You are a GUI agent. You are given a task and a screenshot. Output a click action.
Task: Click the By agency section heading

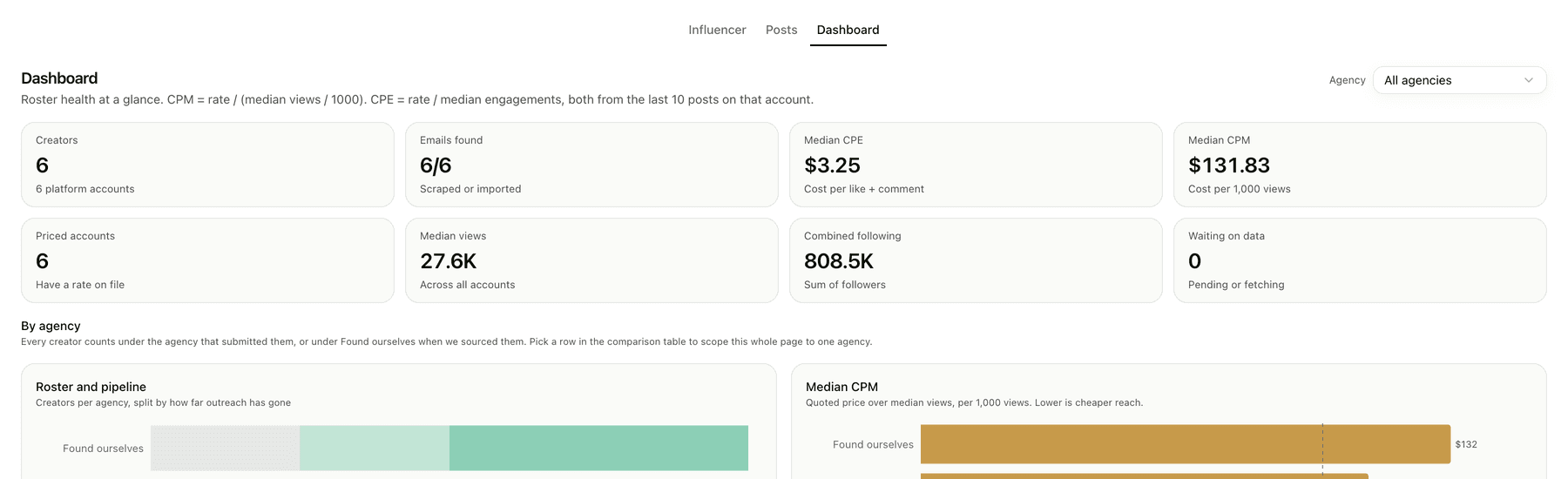point(51,326)
